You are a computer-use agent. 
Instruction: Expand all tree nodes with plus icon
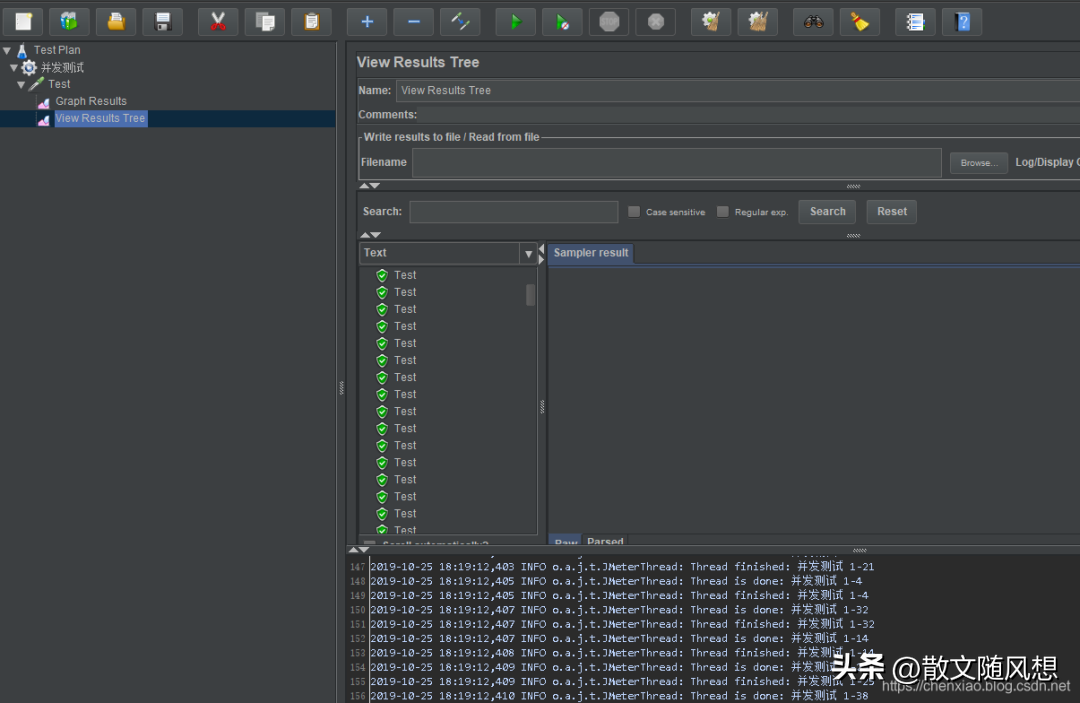coord(367,22)
